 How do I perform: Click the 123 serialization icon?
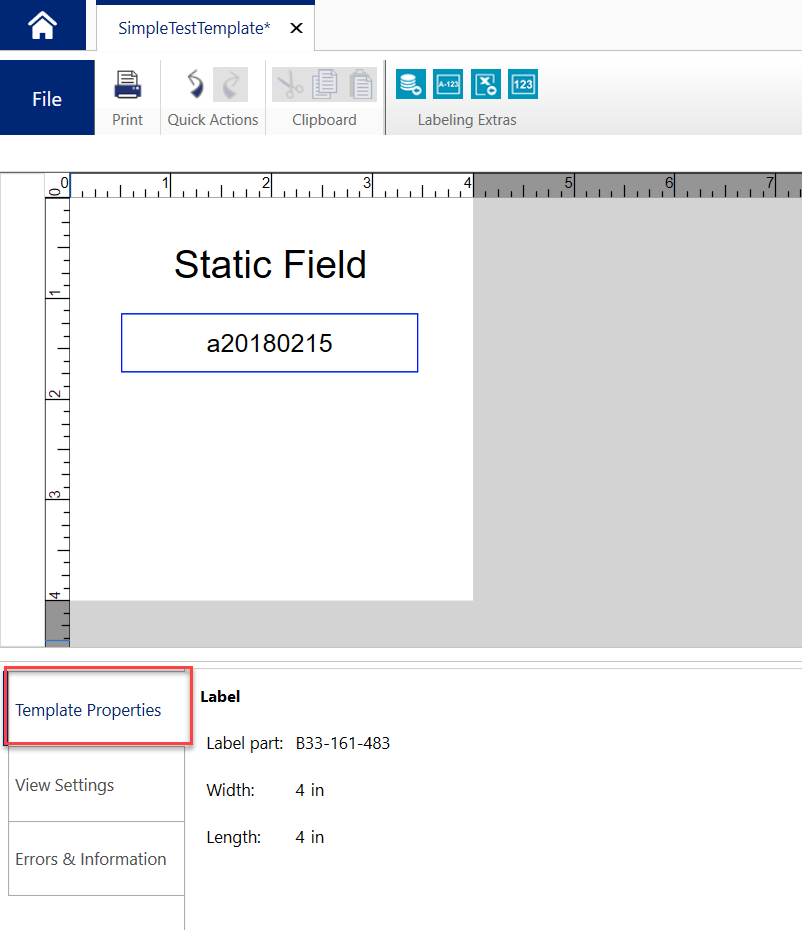pos(522,84)
